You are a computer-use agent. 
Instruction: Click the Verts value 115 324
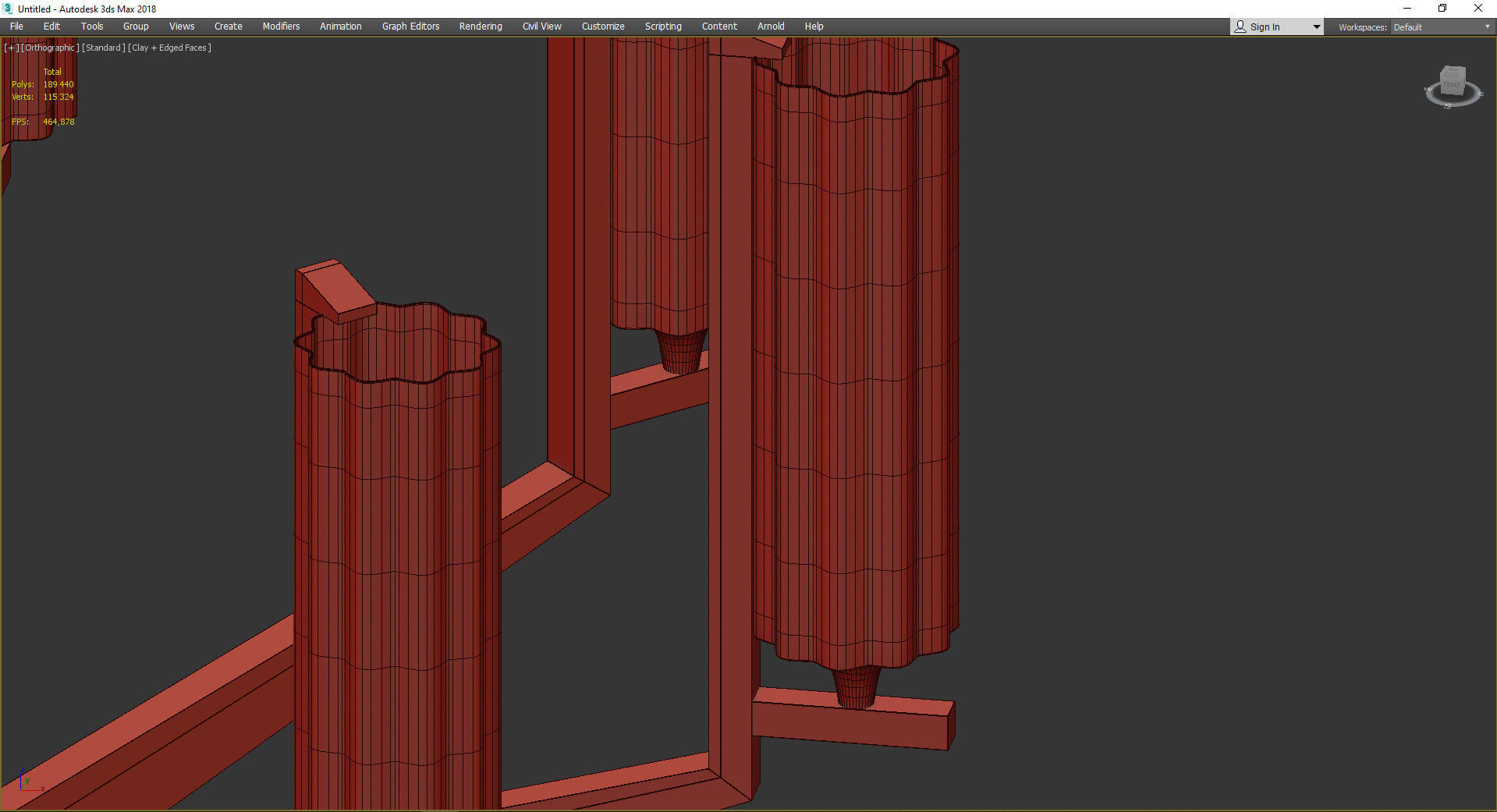[x=59, y=97]
